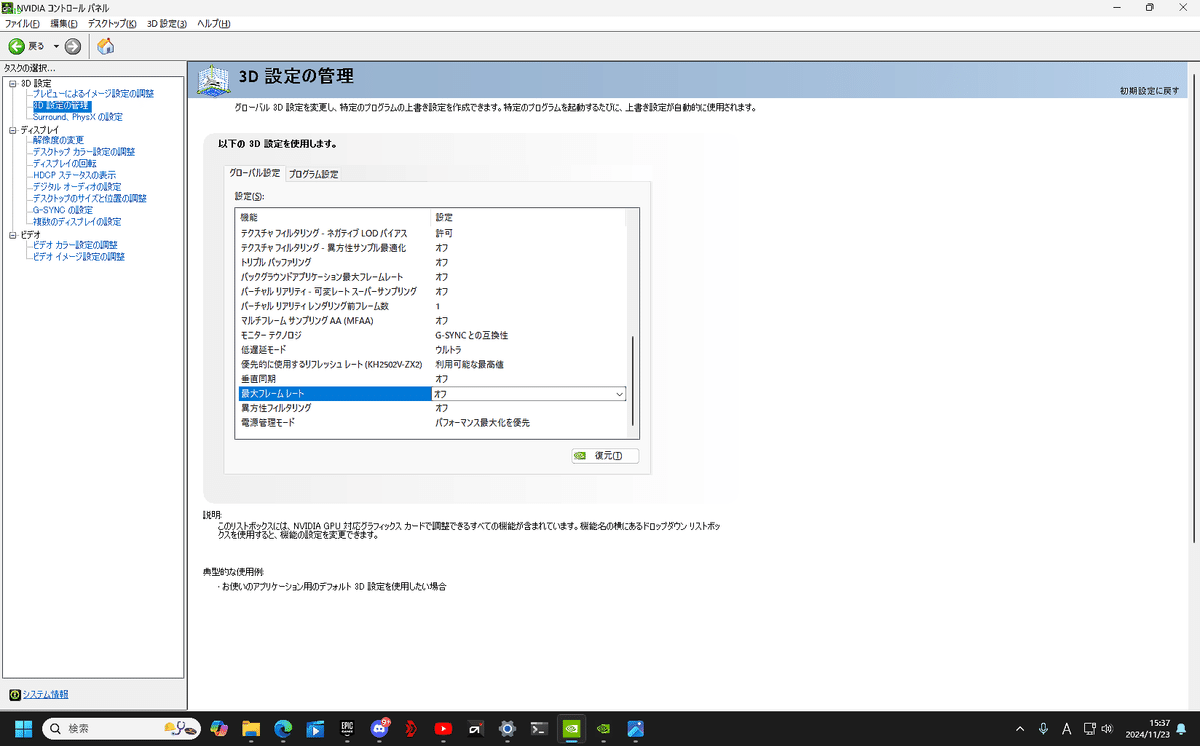Viewport: 1200px width, 746px height.
Task: Click the 設定 column header
Action: pos(529,217)
